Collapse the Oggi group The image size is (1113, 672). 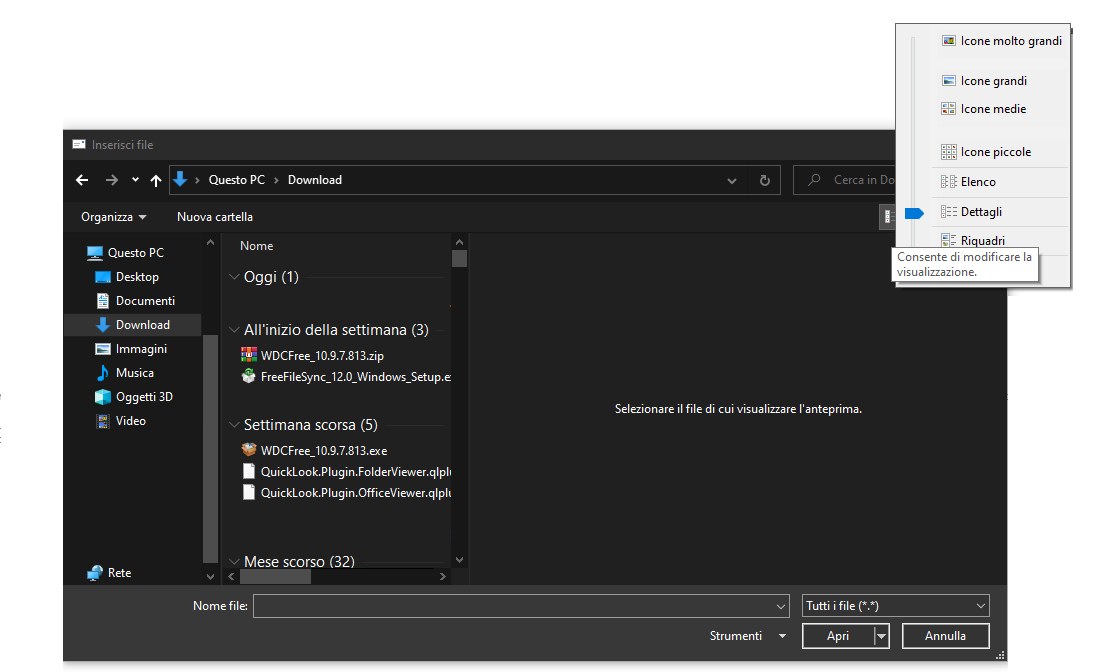point(234,277)
